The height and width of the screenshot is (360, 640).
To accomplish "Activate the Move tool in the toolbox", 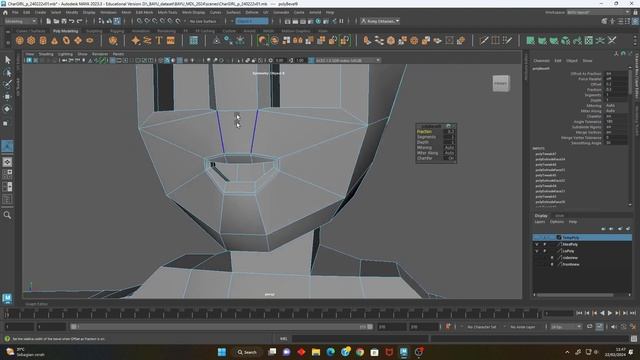I will click(x=7, y=97).
